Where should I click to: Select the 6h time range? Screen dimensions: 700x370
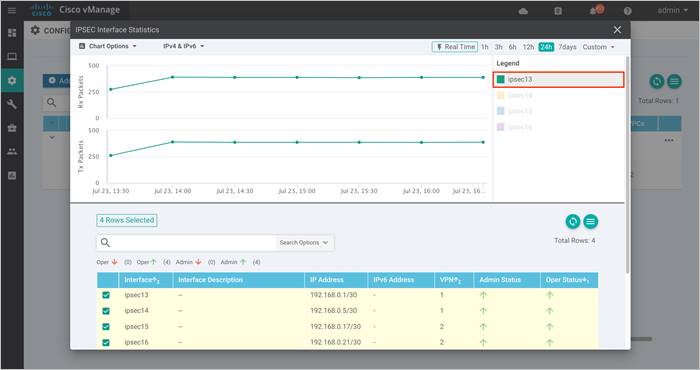(512, 47)
